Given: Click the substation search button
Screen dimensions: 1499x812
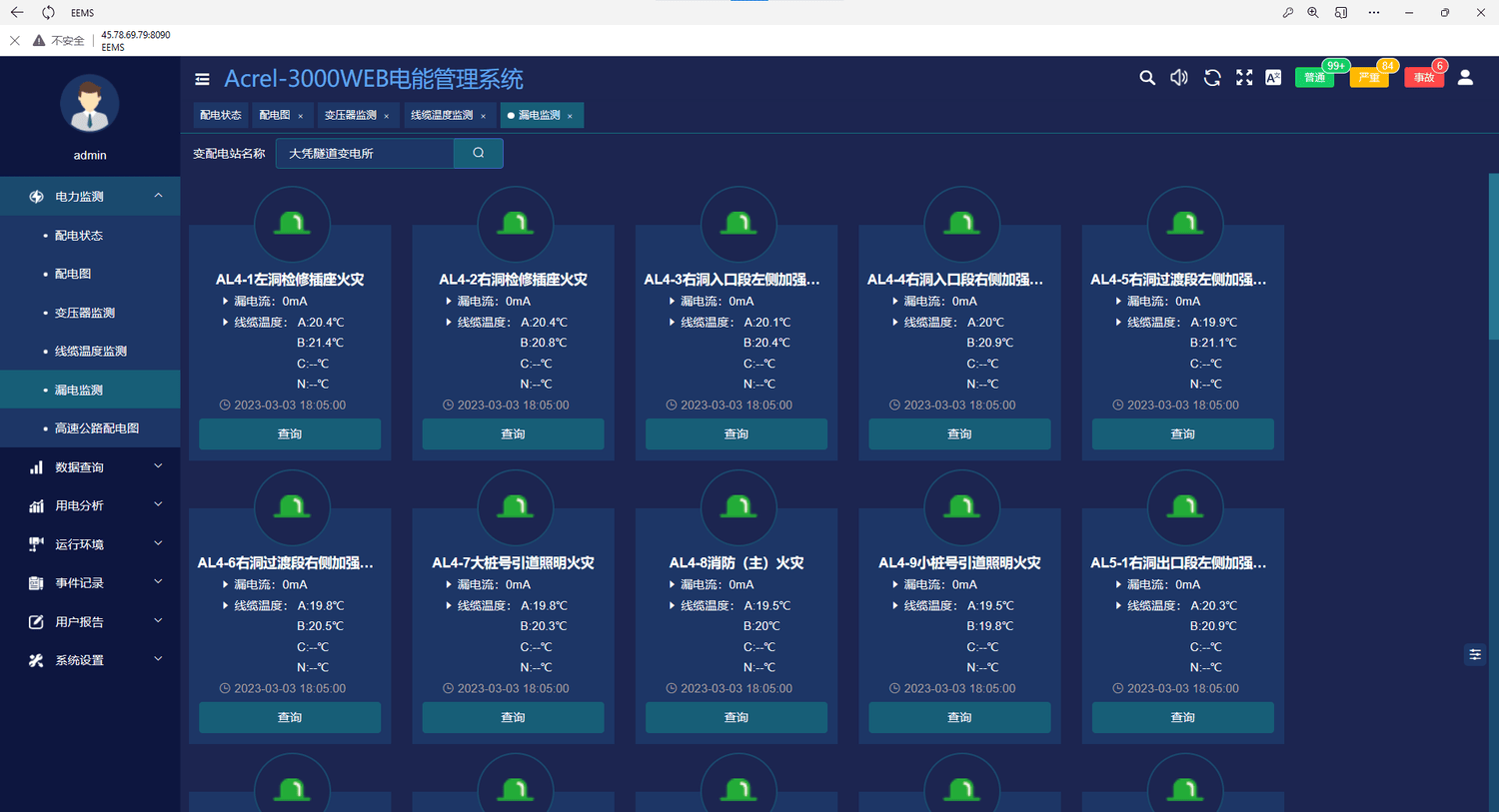Looking at the screenshot, I should click(x=478, y=153).
